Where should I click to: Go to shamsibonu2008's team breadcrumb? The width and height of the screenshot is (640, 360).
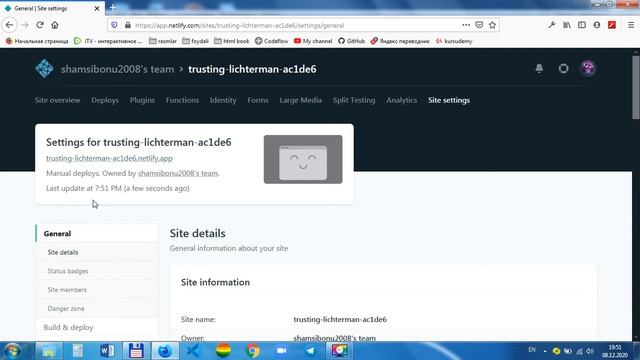point(118,69)
